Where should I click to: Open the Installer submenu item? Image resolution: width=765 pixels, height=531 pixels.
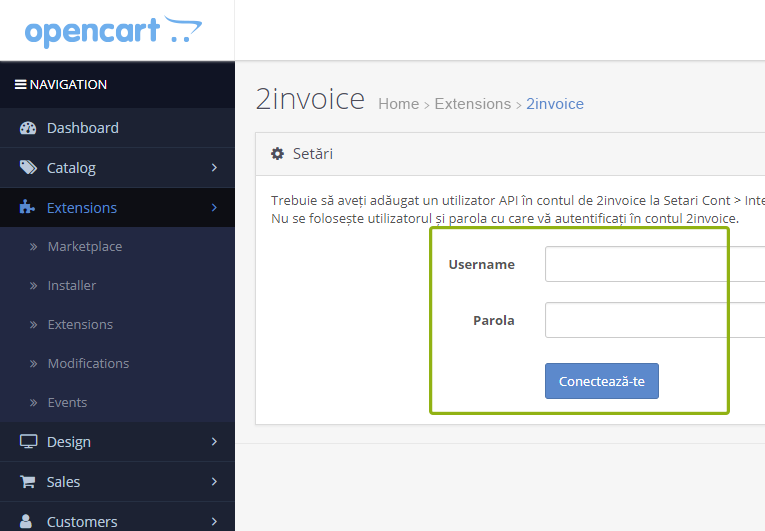click(x=117, y=286)
